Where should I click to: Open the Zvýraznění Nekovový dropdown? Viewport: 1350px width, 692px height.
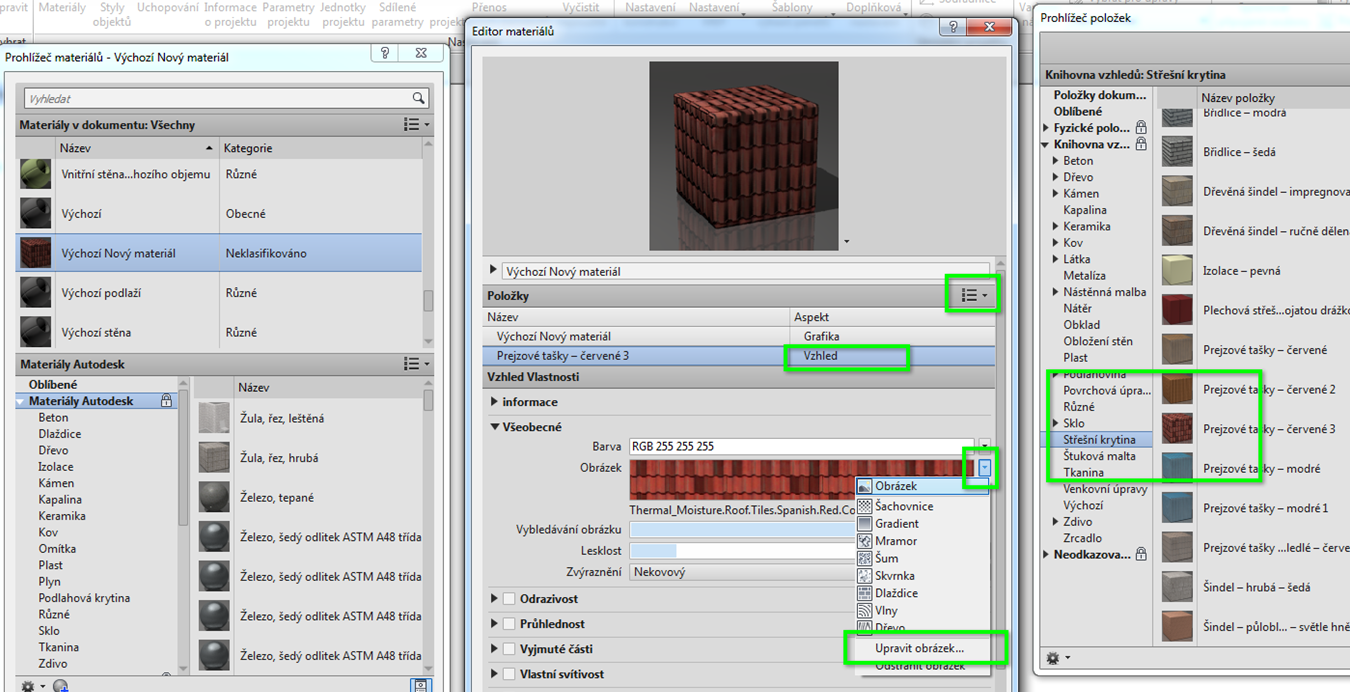pyautogui.click(x=740, y=573)
